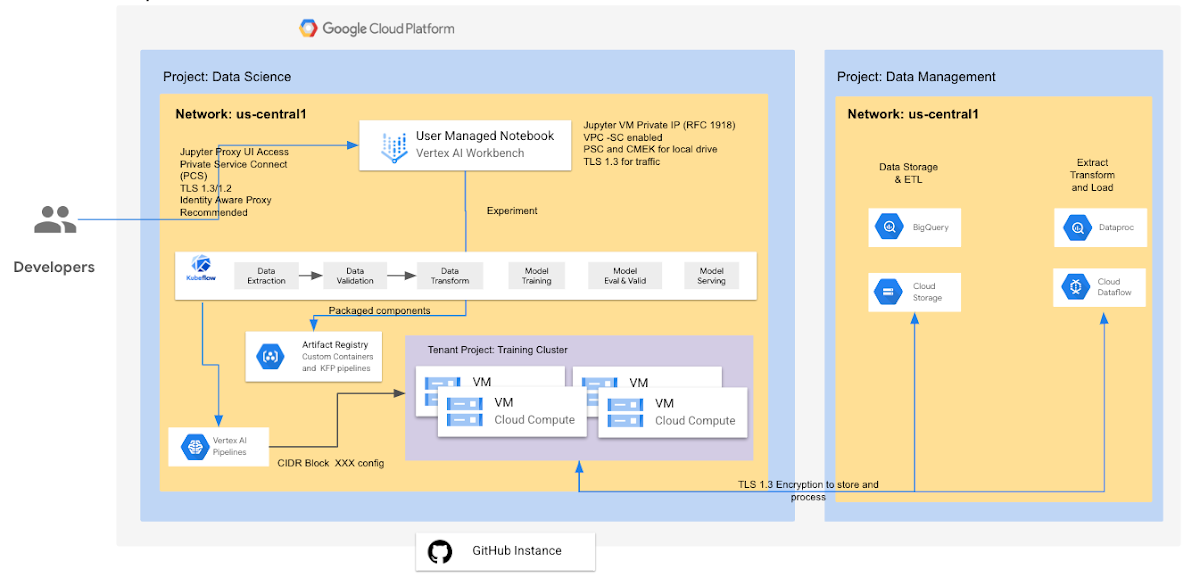Screen dimensions: 1200x578
Task: Click the "TLS 1.3/1.2" text
Action: click(205, 188)
